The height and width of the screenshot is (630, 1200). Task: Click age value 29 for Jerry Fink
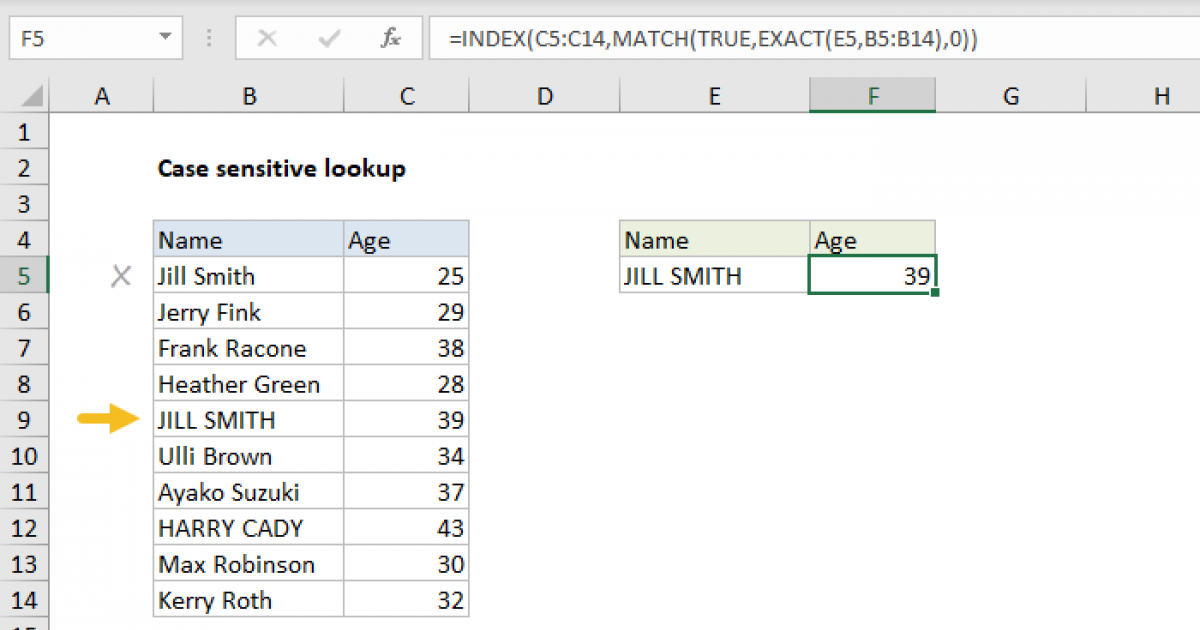pos(406,312)
